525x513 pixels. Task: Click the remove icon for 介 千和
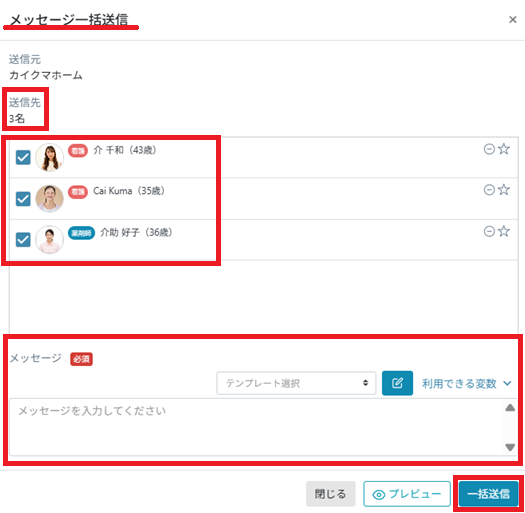pyautogui.click(x=489, y=149)
